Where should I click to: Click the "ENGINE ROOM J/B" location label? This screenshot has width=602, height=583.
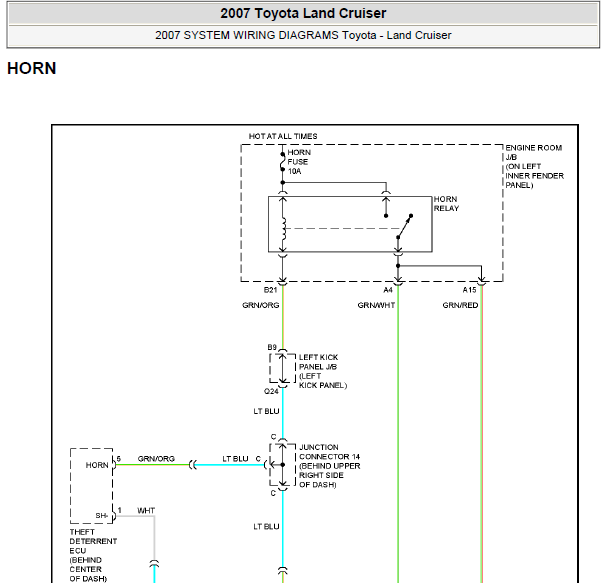click(x=534, y=166)
